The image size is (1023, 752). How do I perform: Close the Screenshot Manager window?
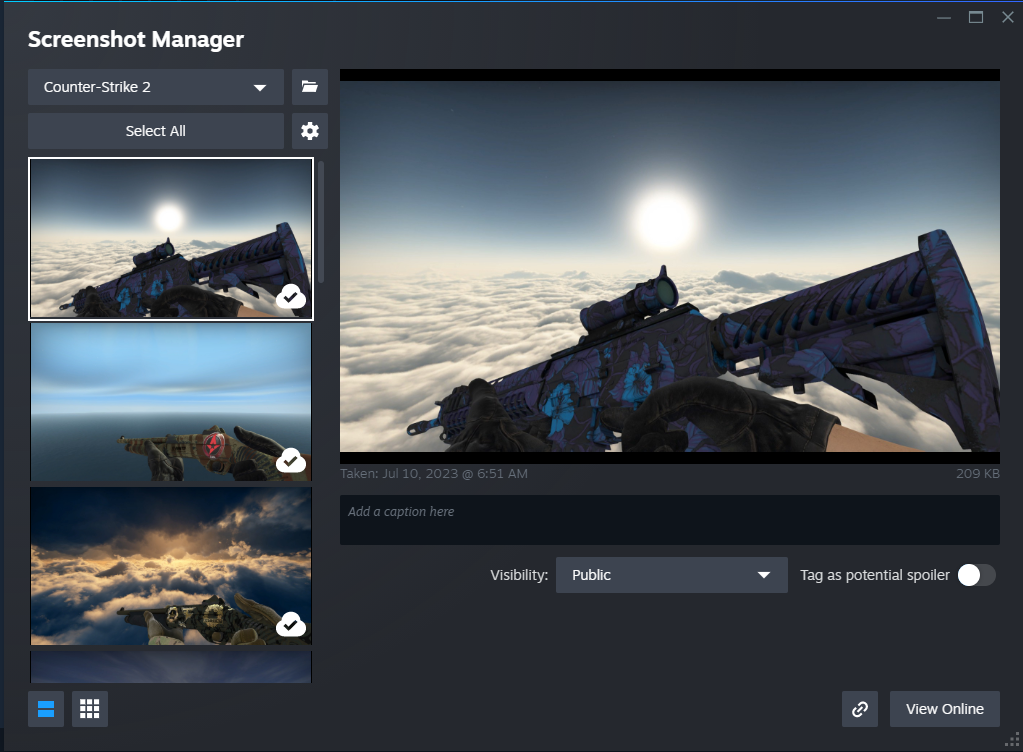pos(1008,18)
